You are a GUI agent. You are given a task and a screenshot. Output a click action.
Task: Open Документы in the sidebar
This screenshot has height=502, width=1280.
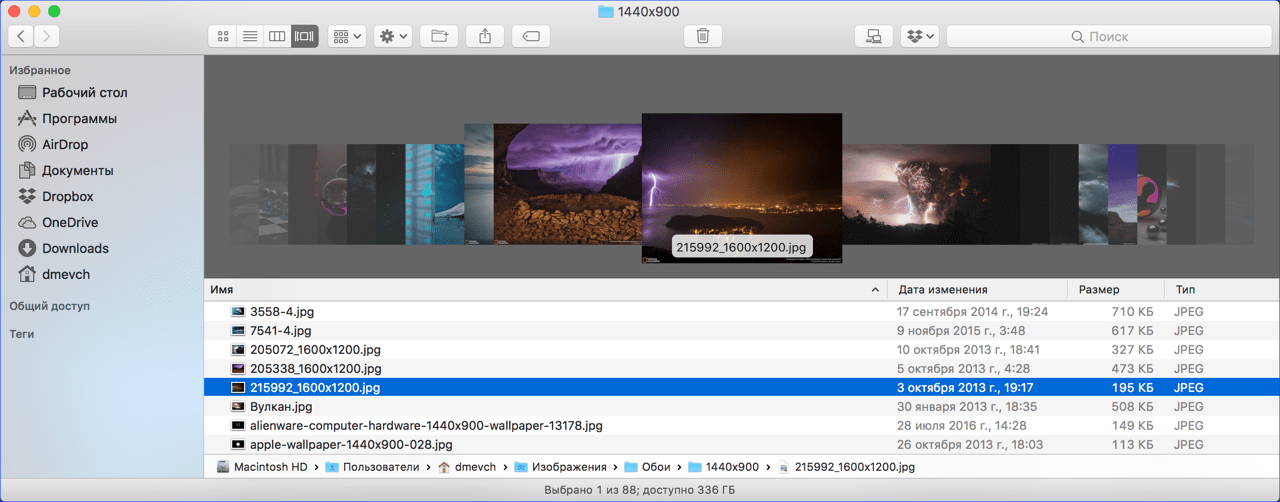point(77,170)
